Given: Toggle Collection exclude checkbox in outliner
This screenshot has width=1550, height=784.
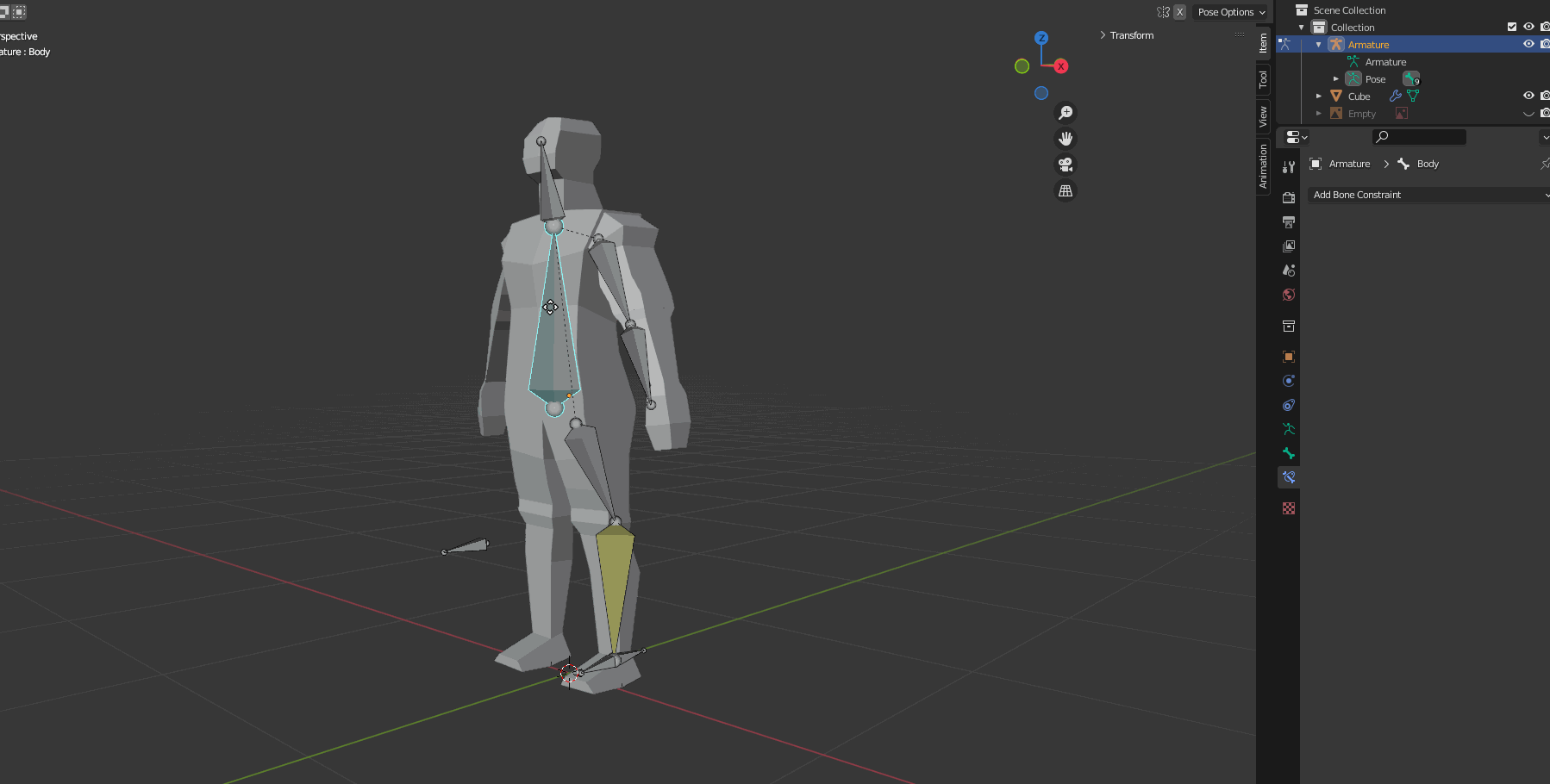Looking at the screenshot, I should (1511, 27).
